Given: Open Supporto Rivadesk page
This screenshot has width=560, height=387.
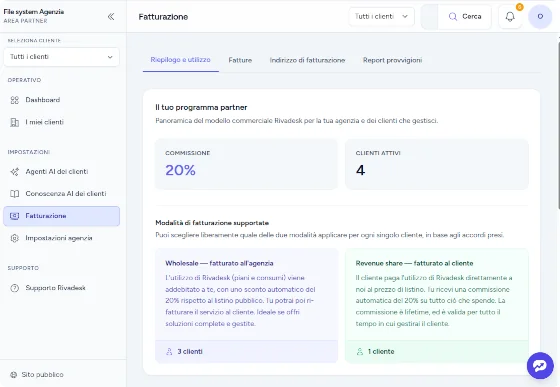Looking at the screenshot, I should click(x=61, y=288).
